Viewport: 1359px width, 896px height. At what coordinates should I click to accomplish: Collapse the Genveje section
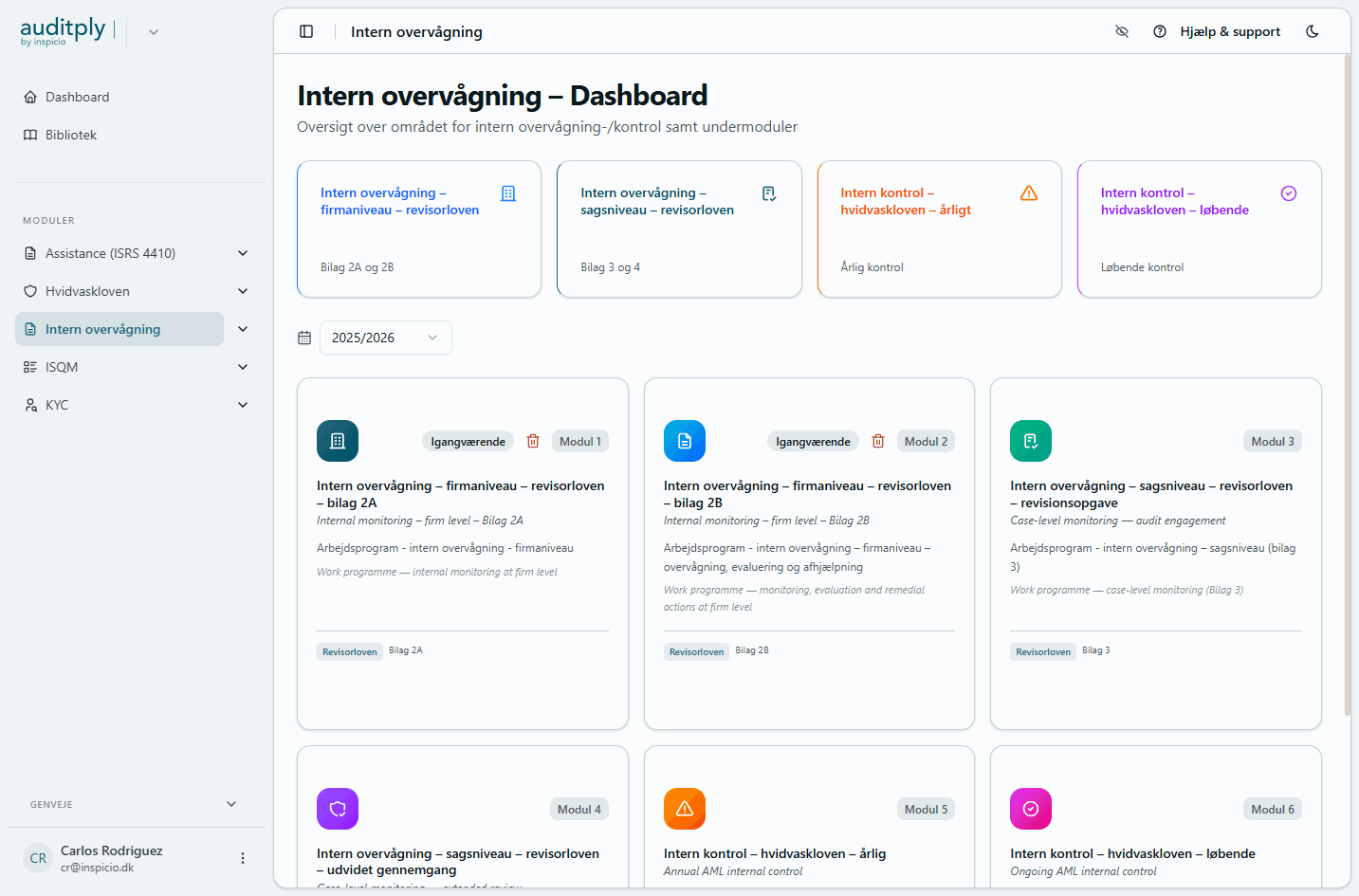pyautogui.click(x=231, y=804)
